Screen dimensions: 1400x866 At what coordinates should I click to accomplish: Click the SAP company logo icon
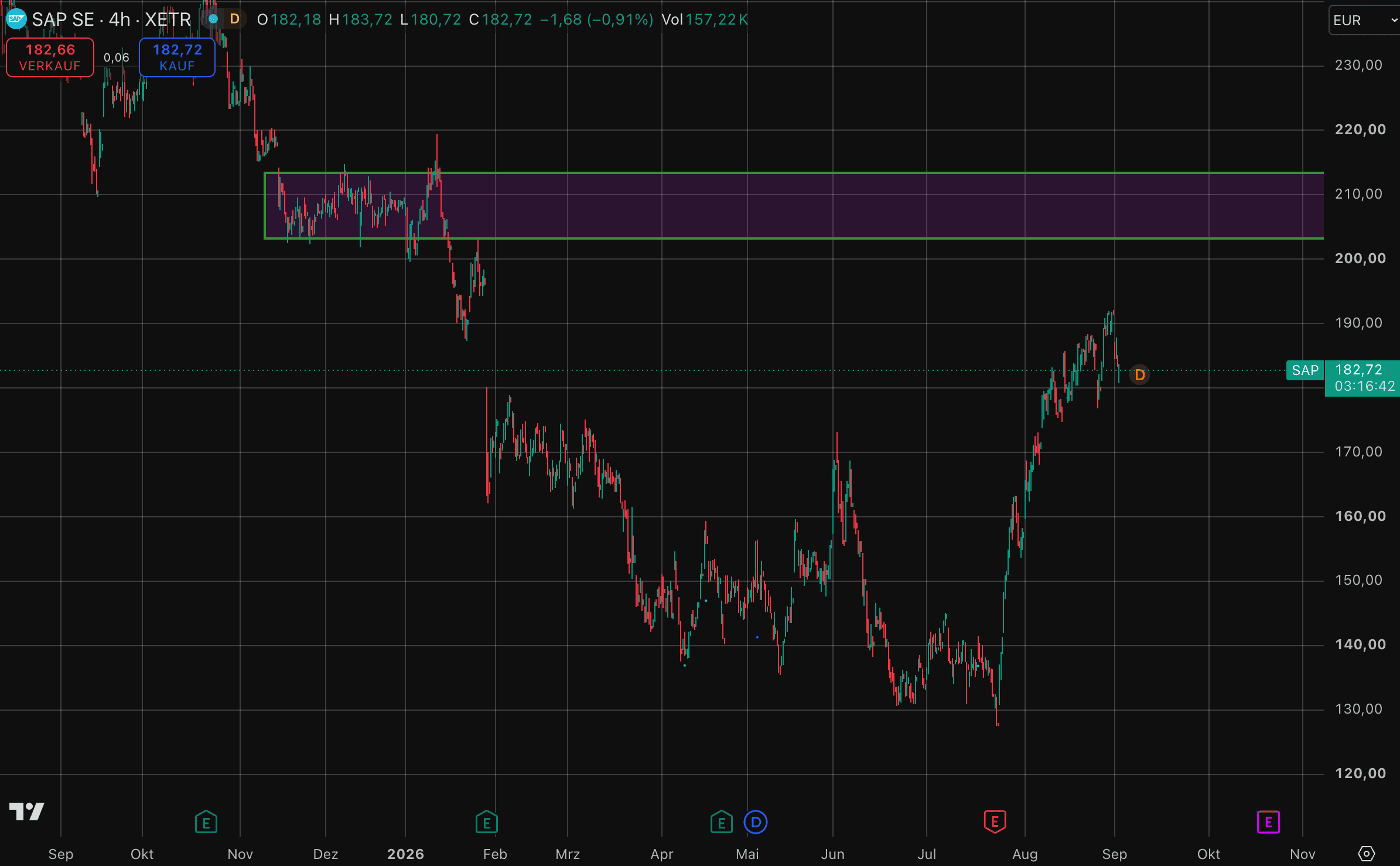coord(16,19)
